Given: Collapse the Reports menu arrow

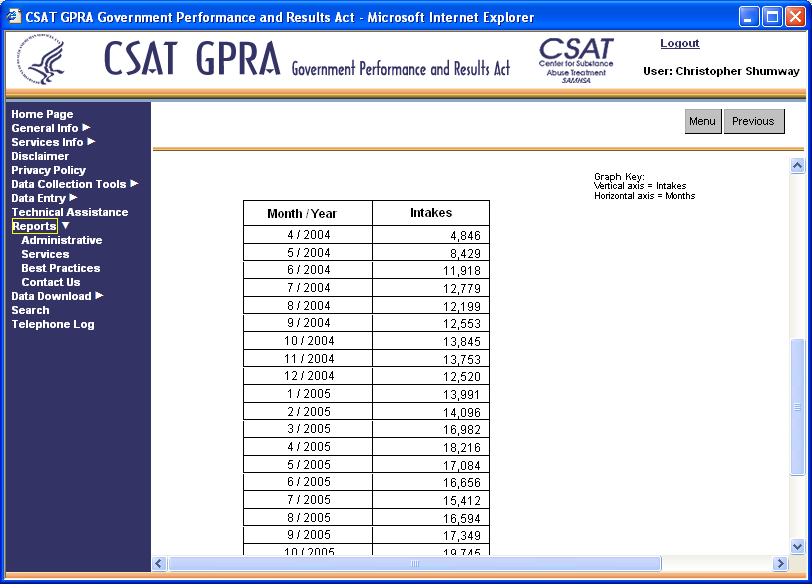Looking at the screenshot, I should 66,226.
